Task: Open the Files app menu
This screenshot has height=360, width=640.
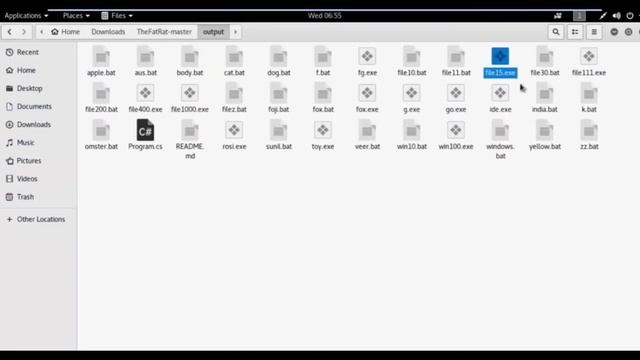Action: (117, 16)
